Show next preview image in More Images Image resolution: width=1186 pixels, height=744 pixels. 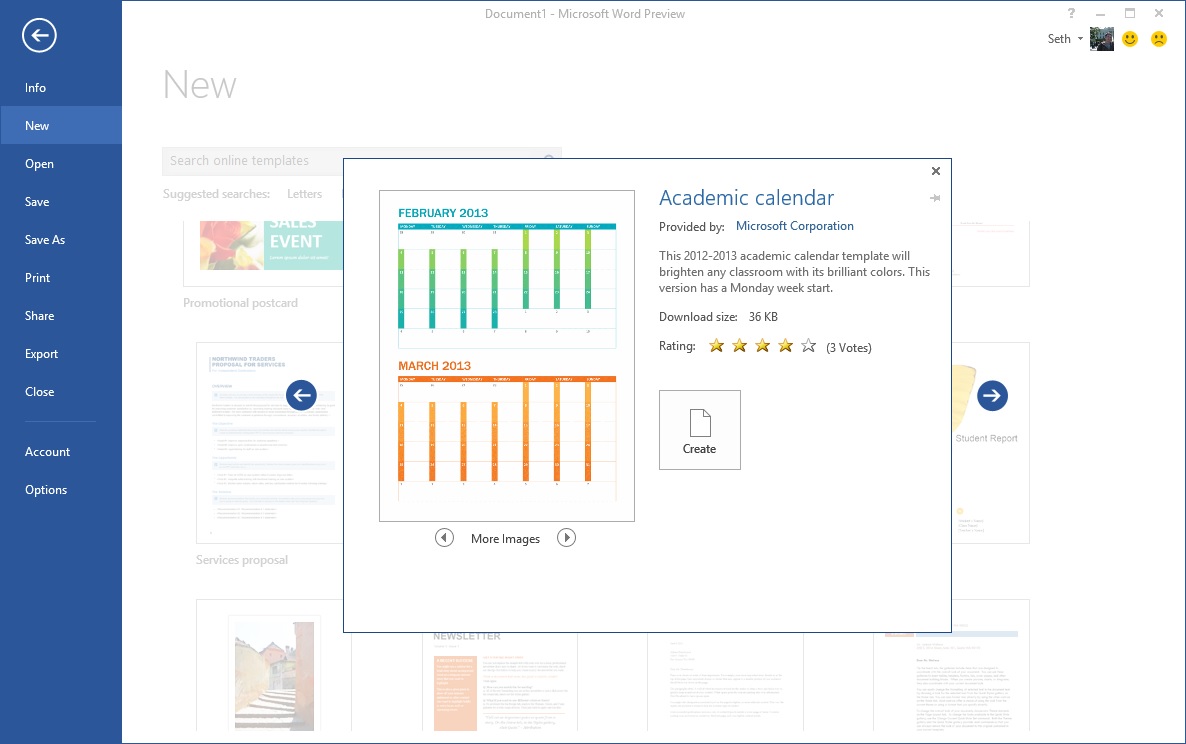tap(566, 538)
